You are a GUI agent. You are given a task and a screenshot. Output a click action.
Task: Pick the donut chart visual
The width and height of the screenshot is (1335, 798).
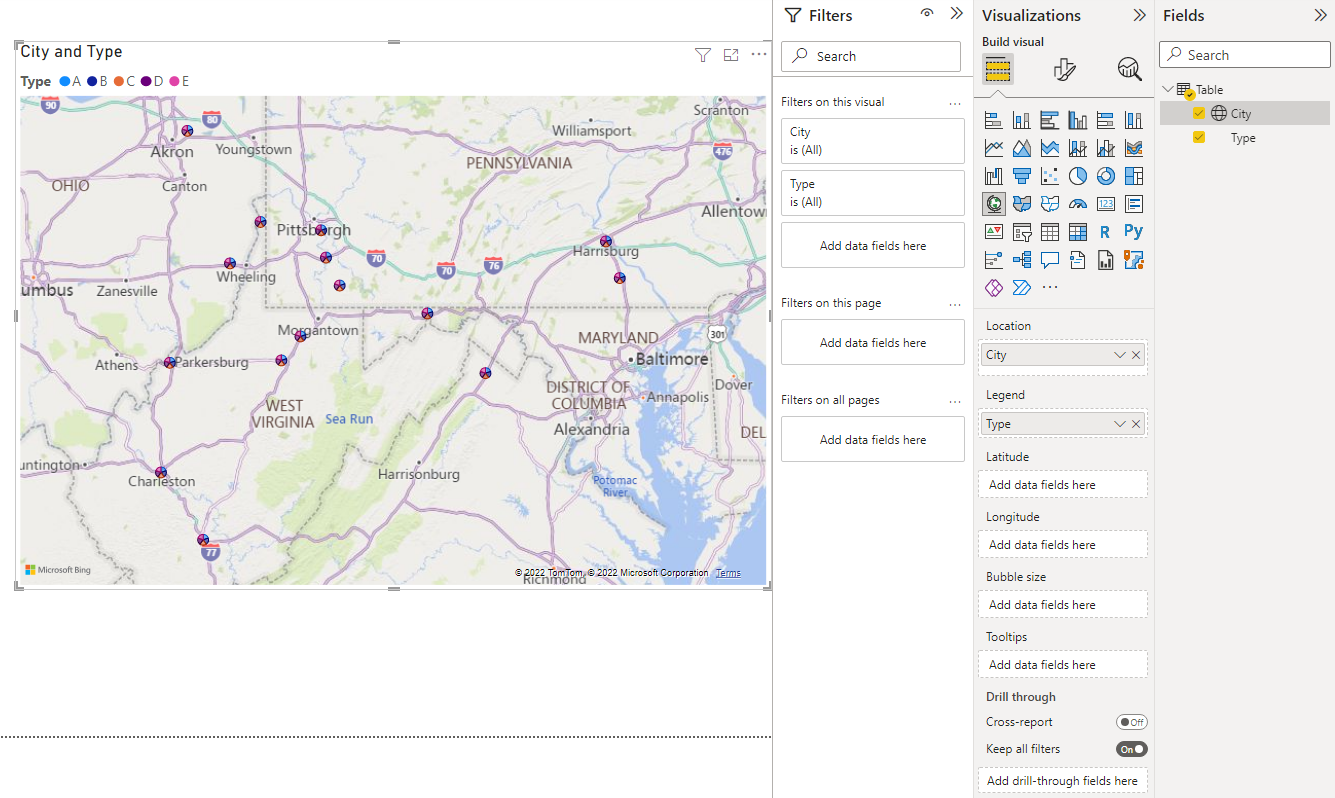1105,177
